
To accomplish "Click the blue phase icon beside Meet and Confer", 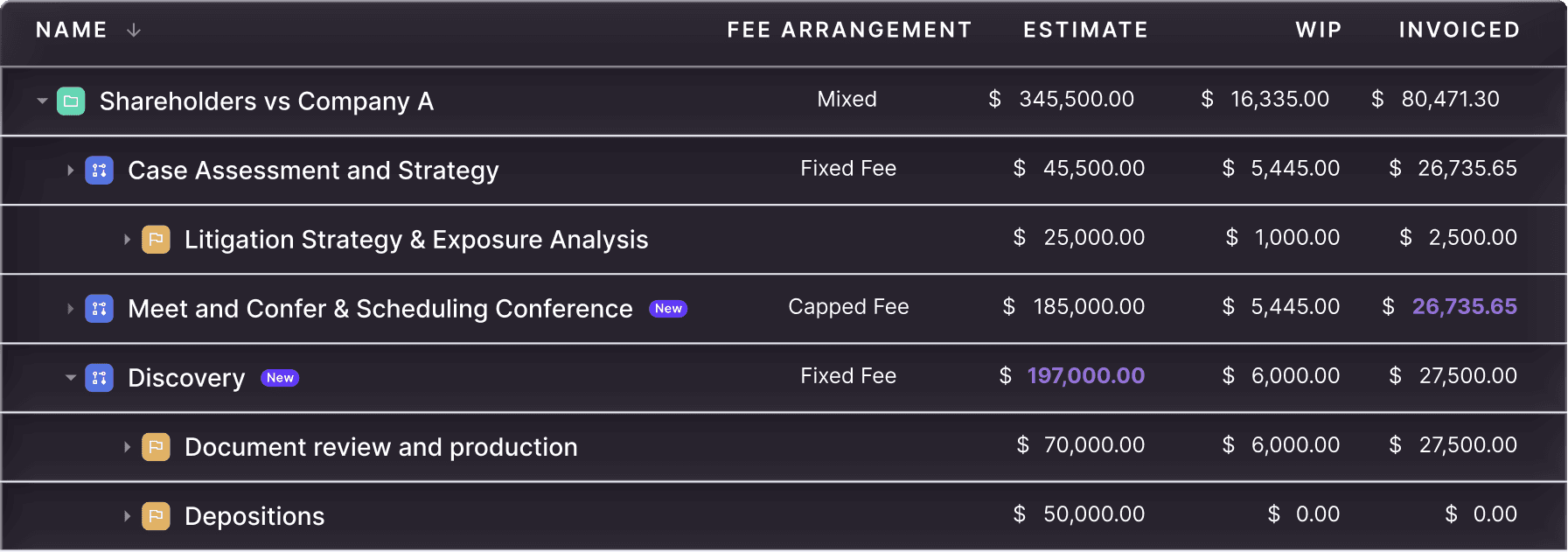I will (x=99, y=308).
